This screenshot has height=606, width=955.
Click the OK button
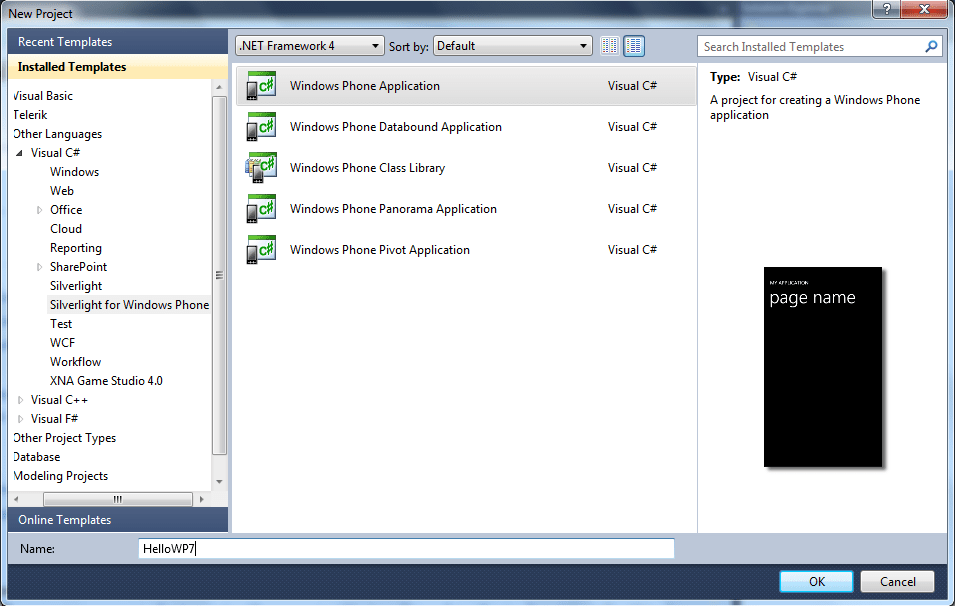click(817, 582)
